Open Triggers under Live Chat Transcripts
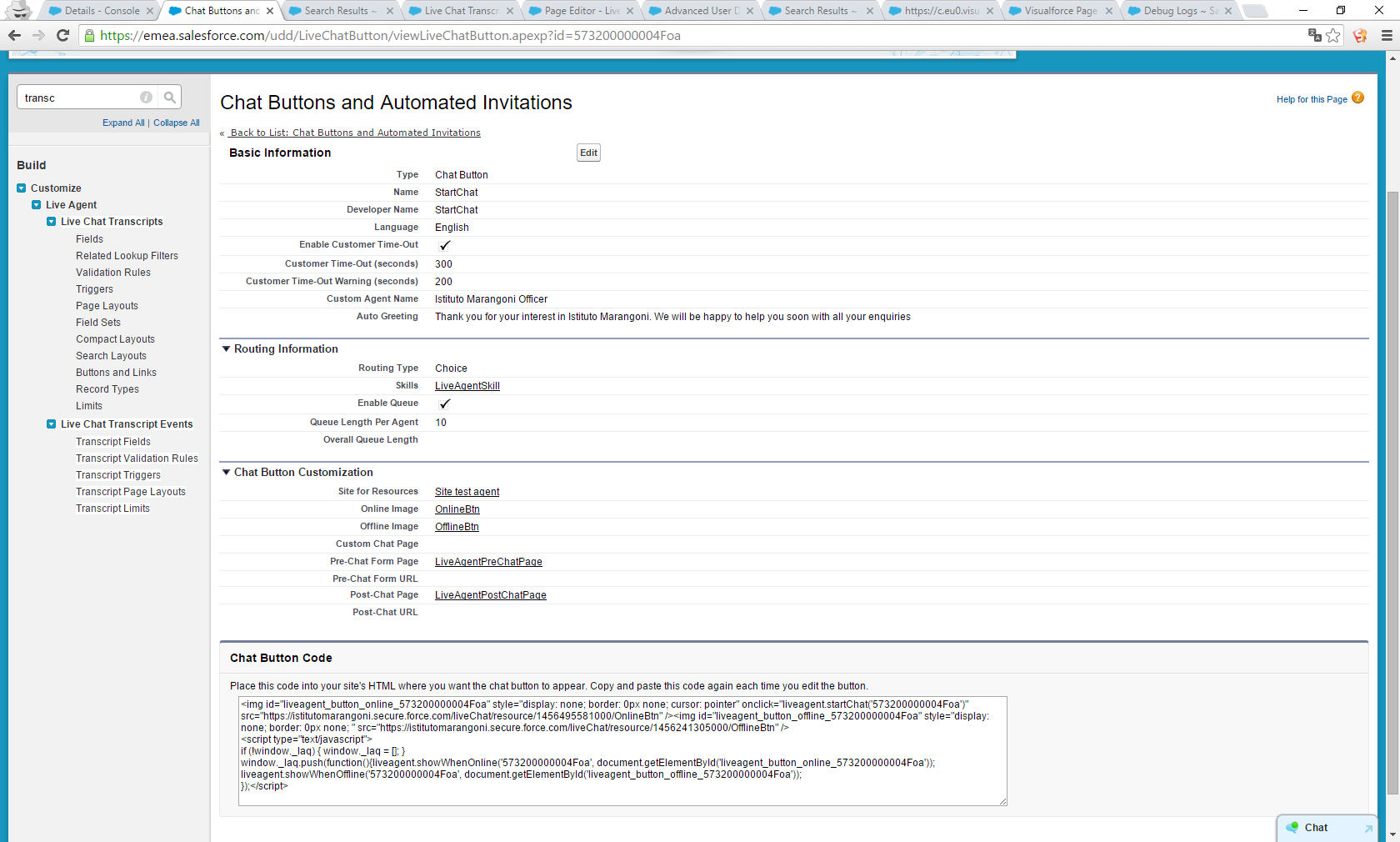Screen dimensions: 1400x842 click(x=94, y=289)
